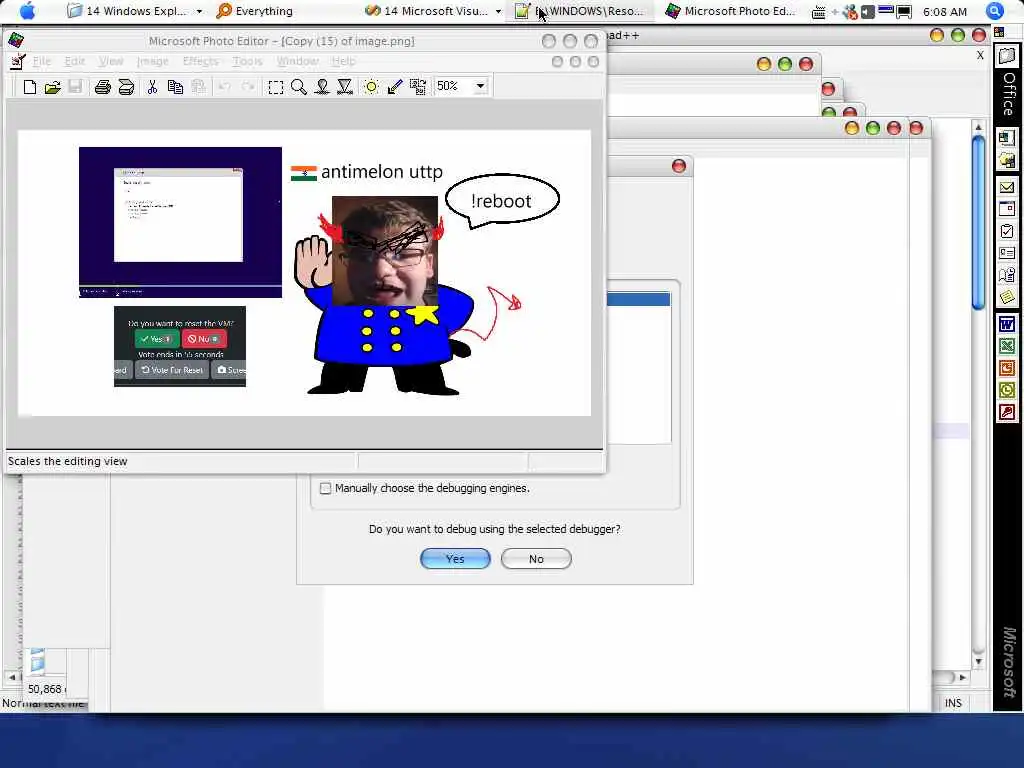
Task: Click the New Task clipboard icon on Office bar
Action: [x=1007, y=231]
